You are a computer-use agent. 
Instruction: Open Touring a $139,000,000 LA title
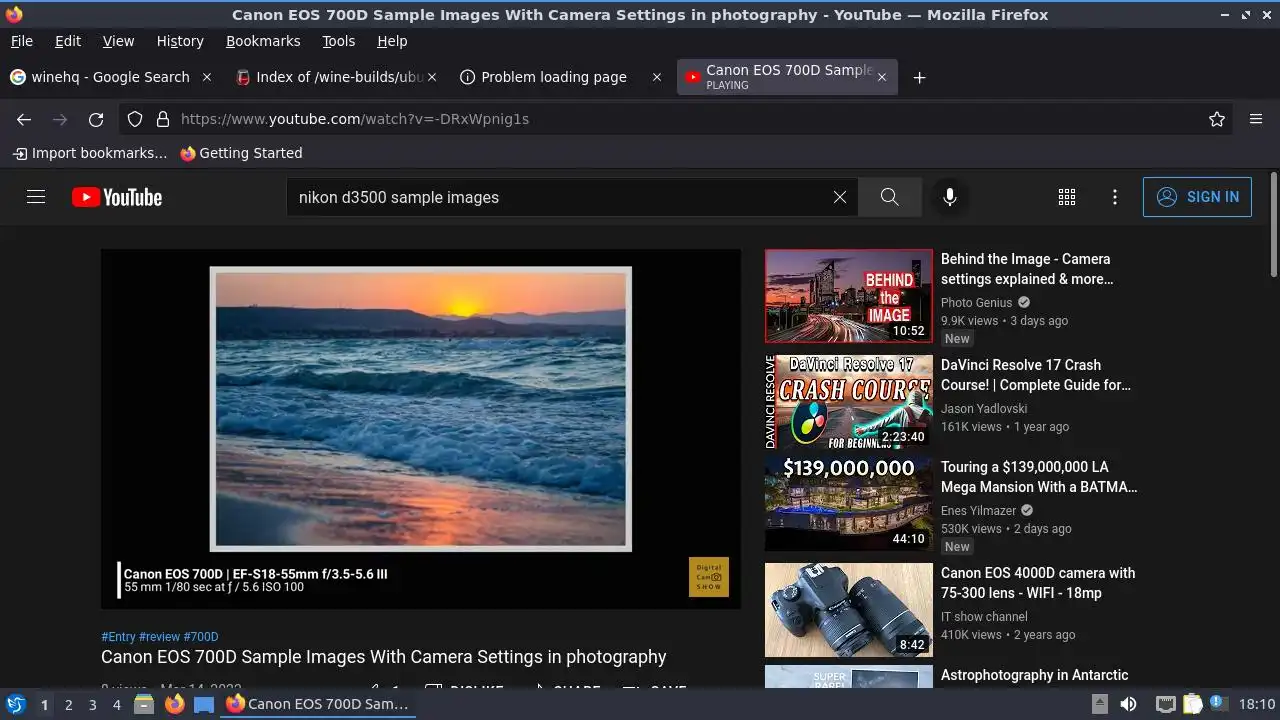coord(1039,477)
